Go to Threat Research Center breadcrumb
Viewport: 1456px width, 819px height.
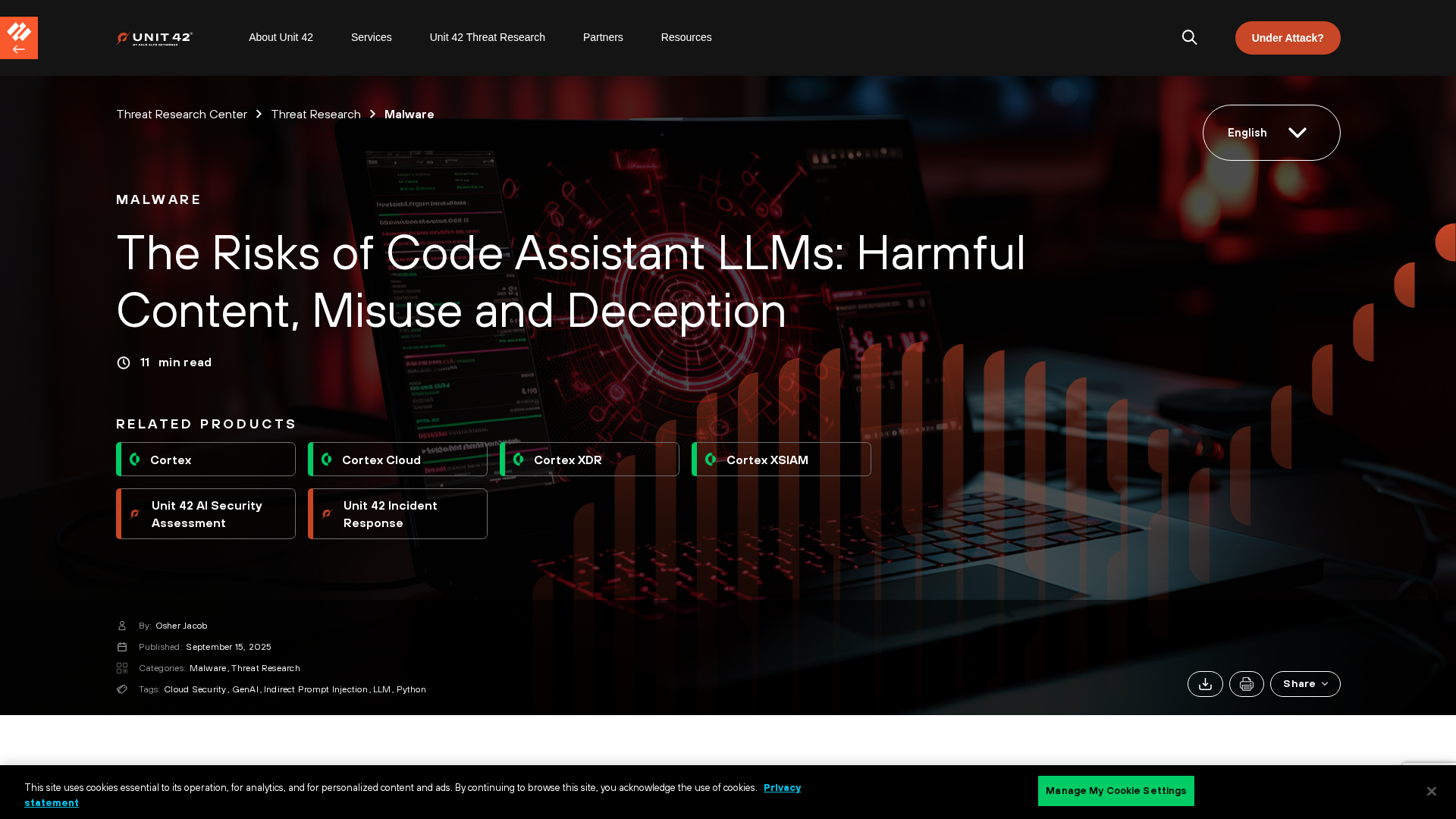pyautogui.click(x=181, y=114)
